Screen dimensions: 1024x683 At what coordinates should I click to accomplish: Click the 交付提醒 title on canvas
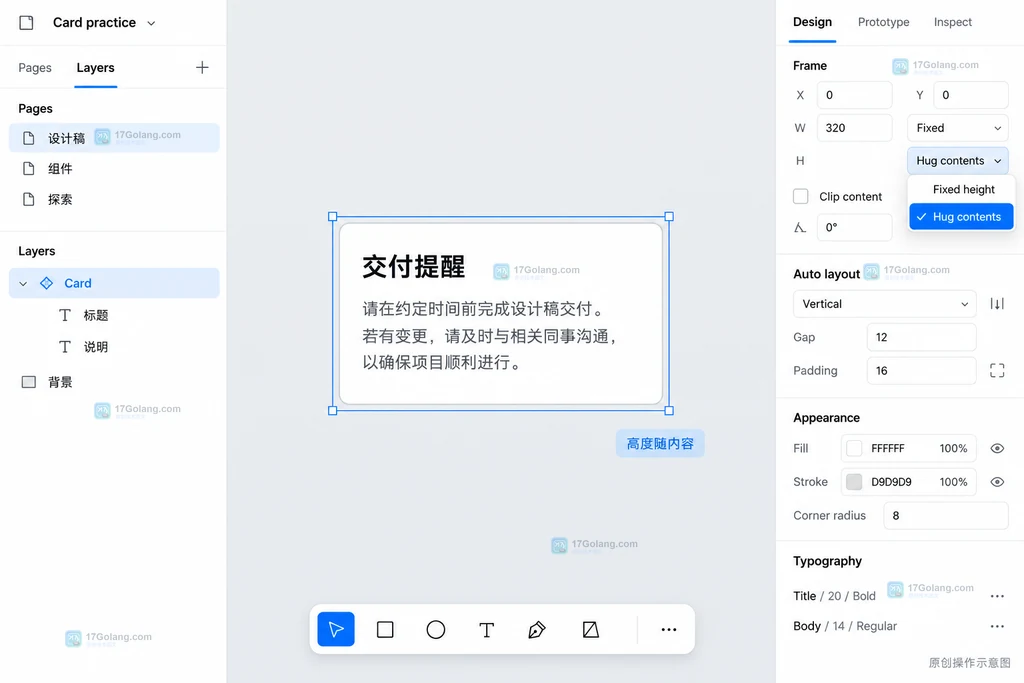pos(413,266)
